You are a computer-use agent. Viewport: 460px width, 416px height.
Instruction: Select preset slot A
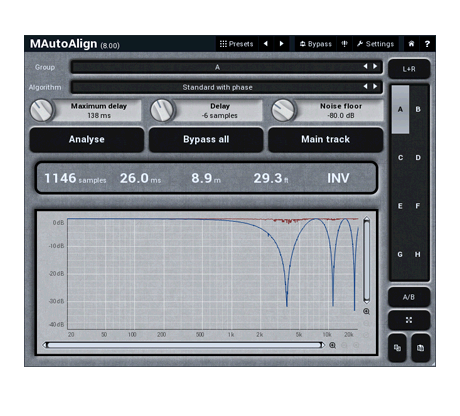pyautogui.click(x=400, y=109)
